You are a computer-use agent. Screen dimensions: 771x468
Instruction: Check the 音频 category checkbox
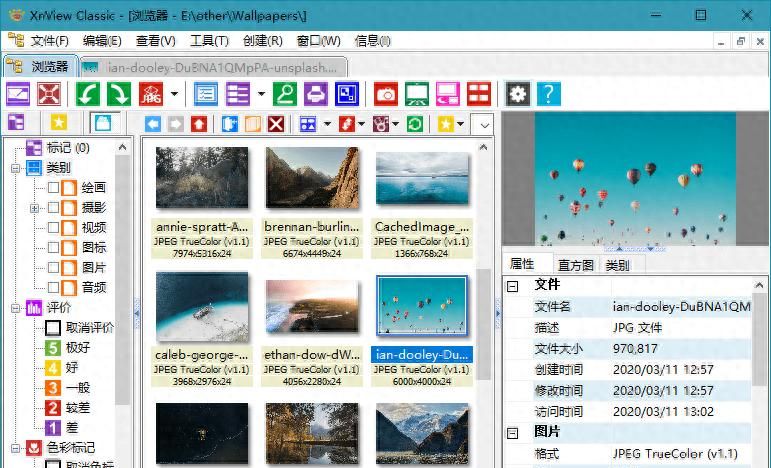coord(53,287)
